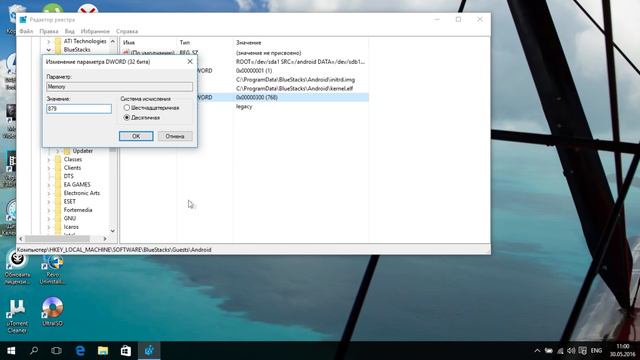Screen dimensions: 640x360
Task: Select the Classes tree item
Action: coord(73,159)
